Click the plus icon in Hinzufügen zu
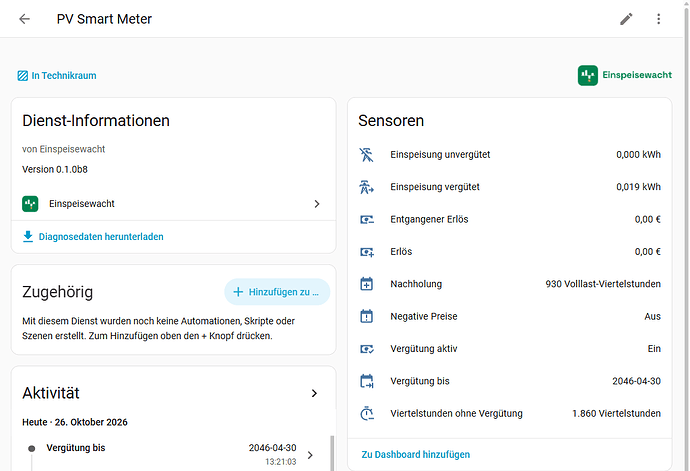 [238, 292]
